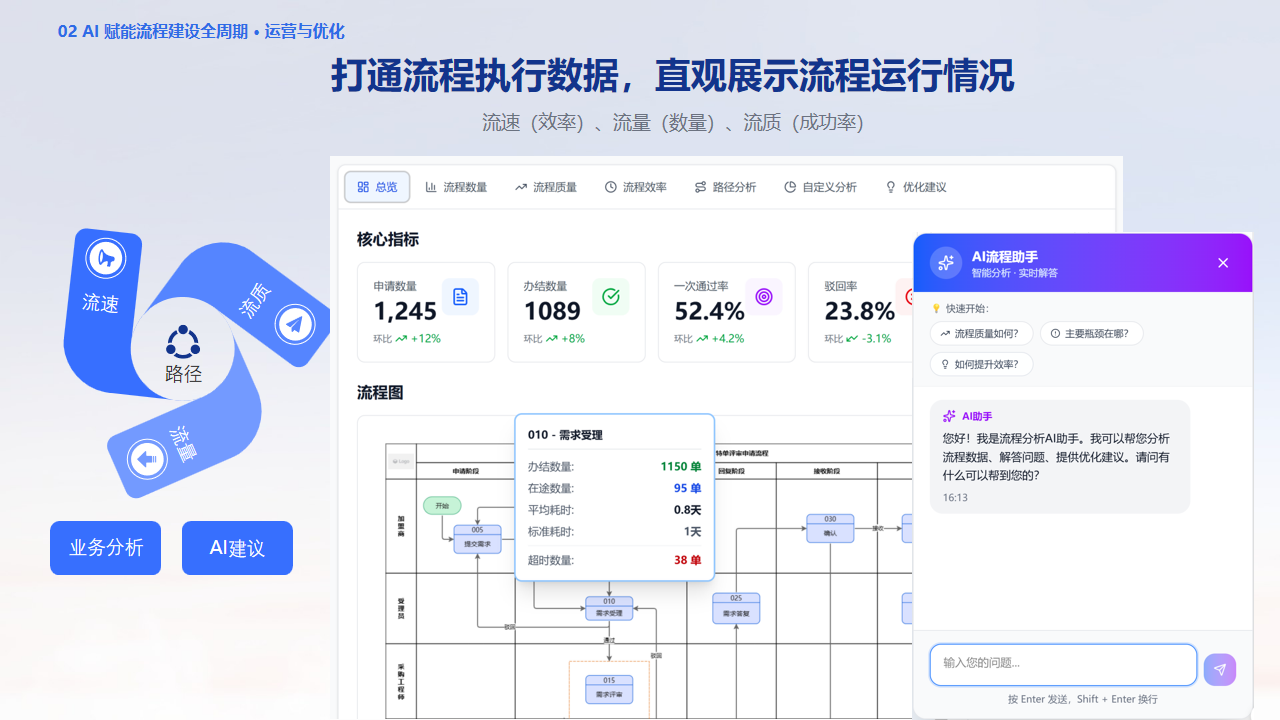This screenshot has height=720, width=1280.
Task: Choose the 流程质量如何? quick-start chip
Action: (981, 334)
